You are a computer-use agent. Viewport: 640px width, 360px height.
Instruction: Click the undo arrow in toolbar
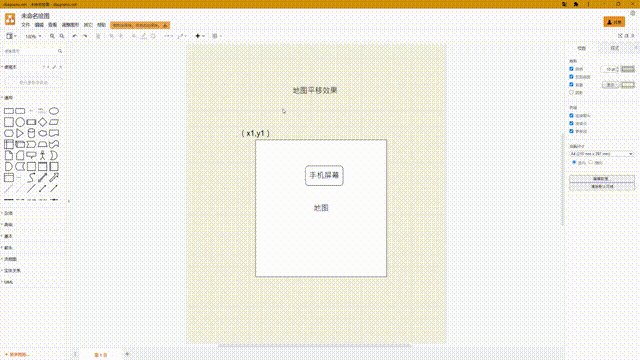(x=75, y=36)
